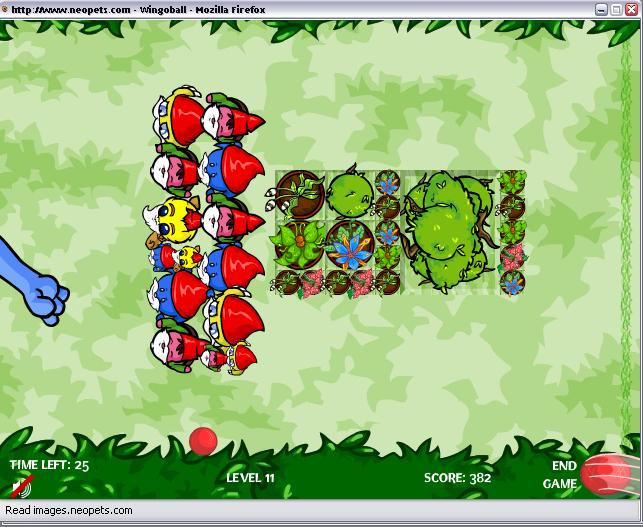Close the Wingoball Firefox window
Screen dimensions: 643x527
[631, 9]
